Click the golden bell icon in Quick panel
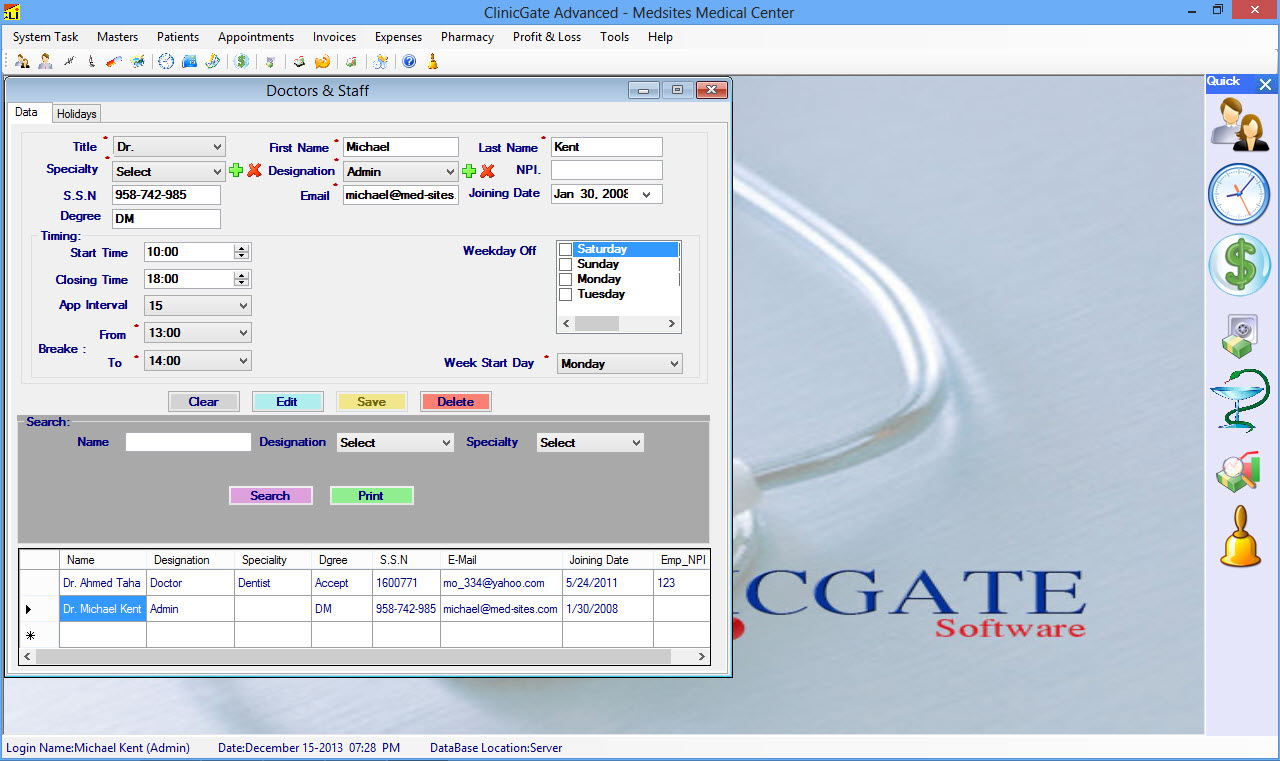This screenshot has height=761, width=1280. click(x=1239, y=537)
